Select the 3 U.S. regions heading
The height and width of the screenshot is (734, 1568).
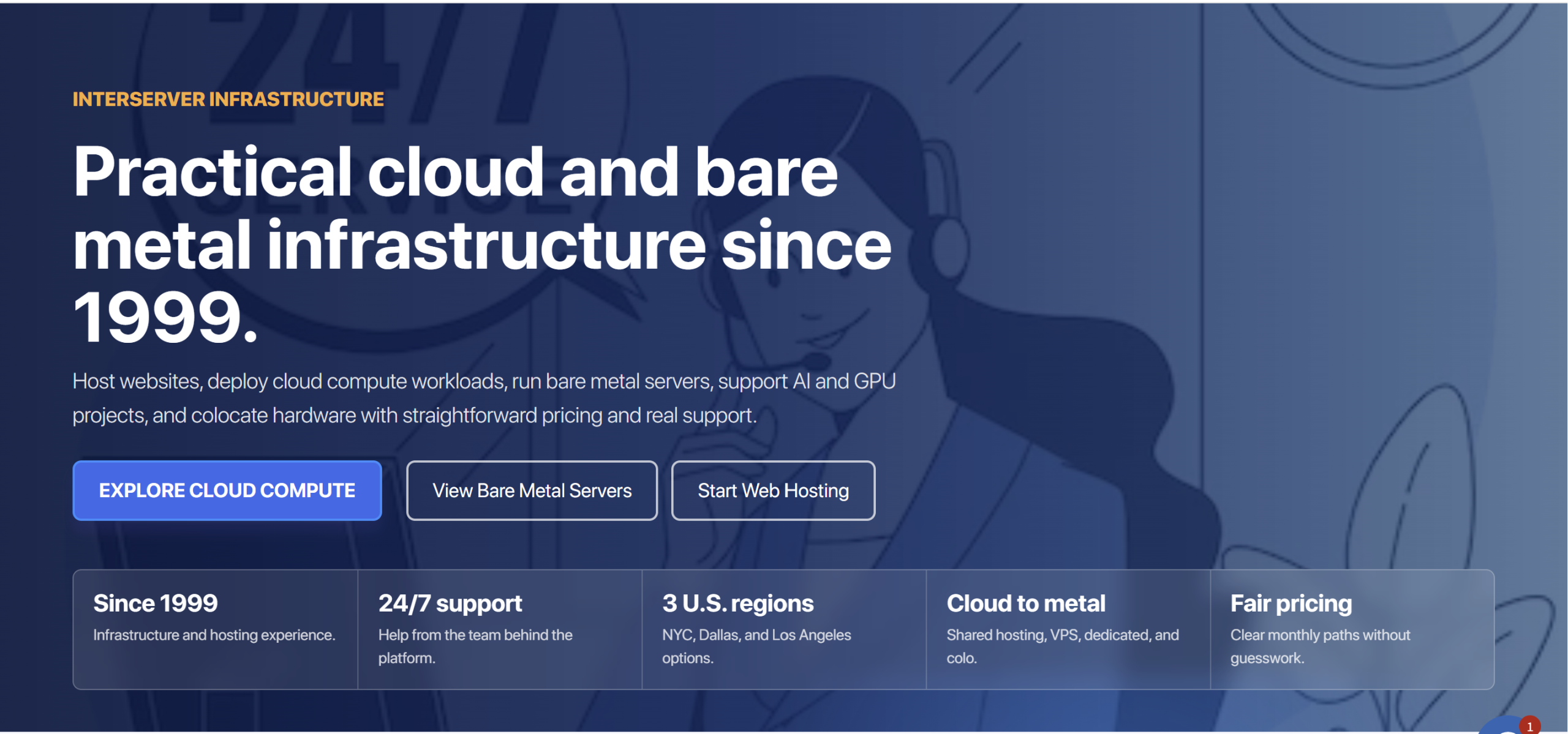tap(738, 604)
